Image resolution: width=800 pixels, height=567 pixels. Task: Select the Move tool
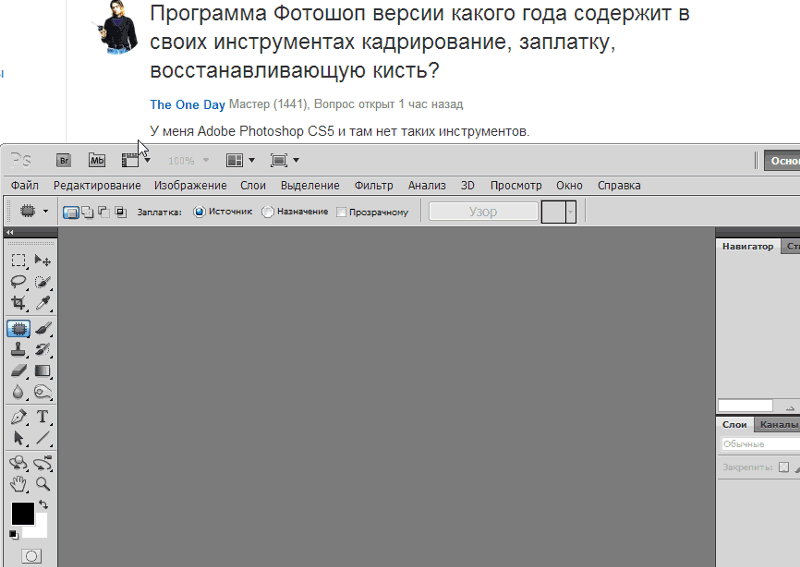click(42, 261)
